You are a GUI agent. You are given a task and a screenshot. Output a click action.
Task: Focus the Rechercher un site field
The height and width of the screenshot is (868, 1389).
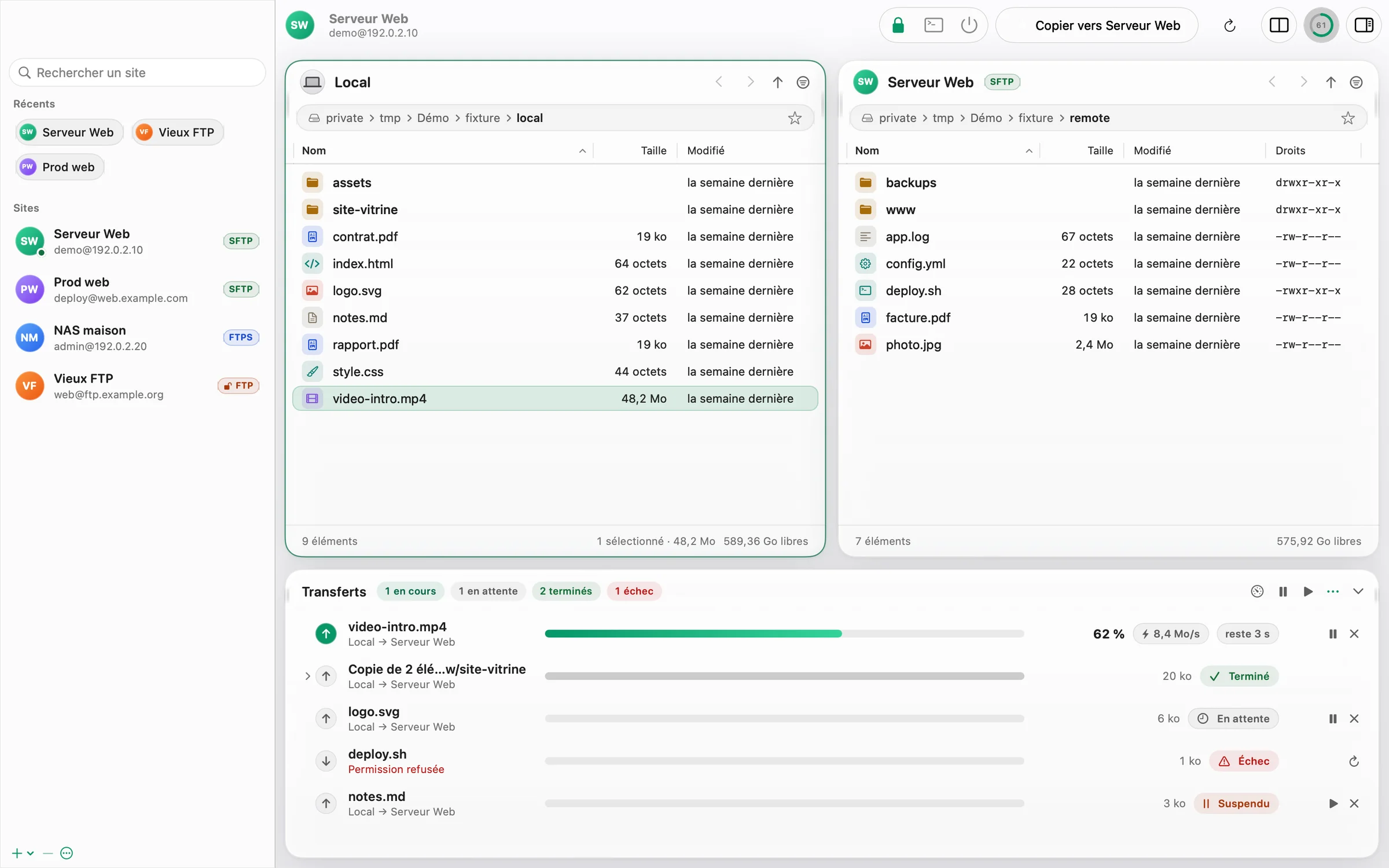[137, 73]
